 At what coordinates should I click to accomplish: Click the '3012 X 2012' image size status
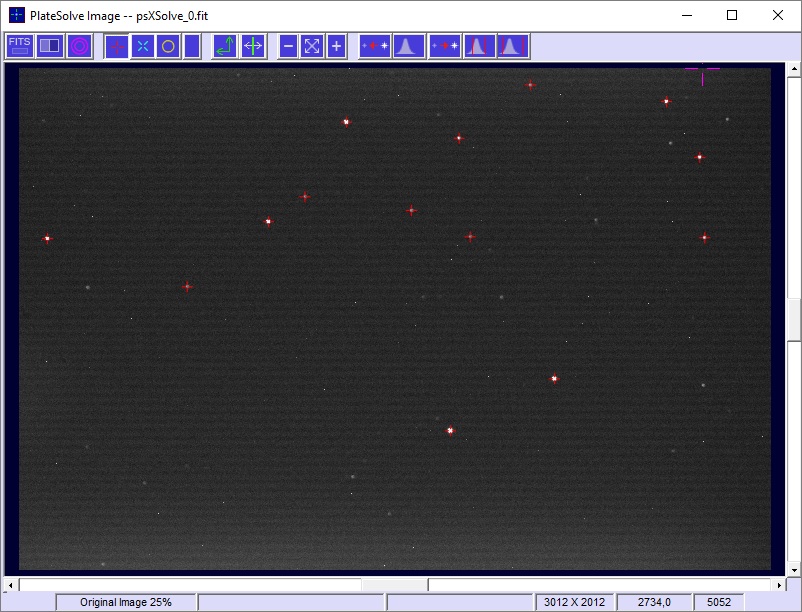[574, 602]
